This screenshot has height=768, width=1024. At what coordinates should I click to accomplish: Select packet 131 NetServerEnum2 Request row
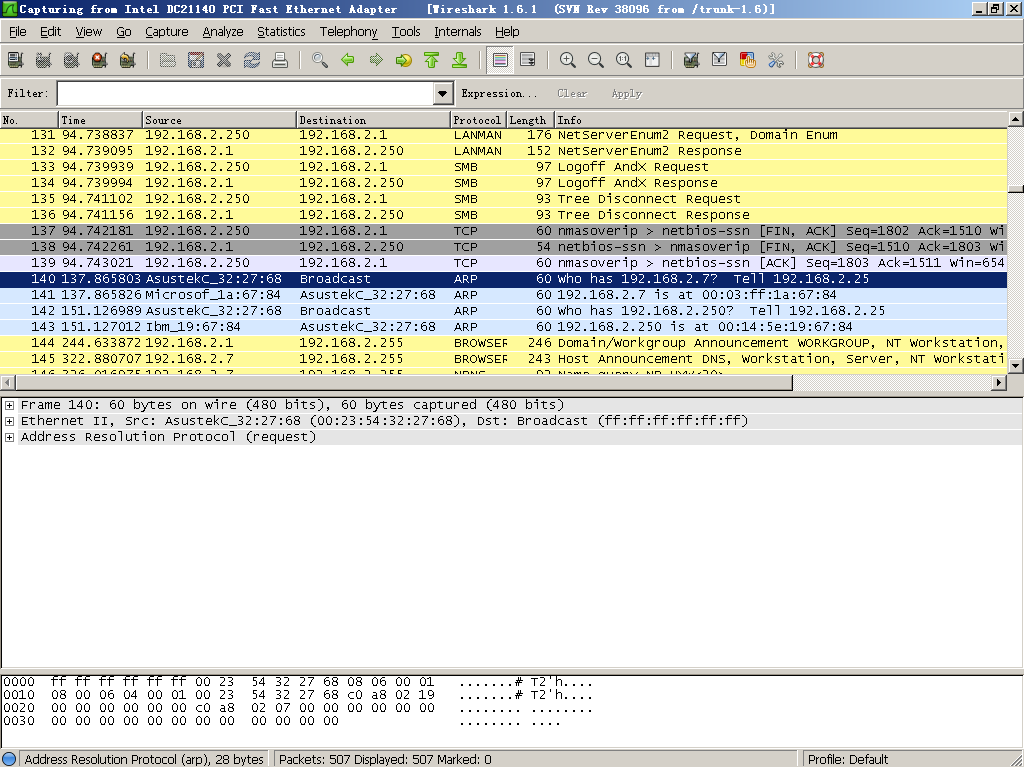click(x=504, y=135)
